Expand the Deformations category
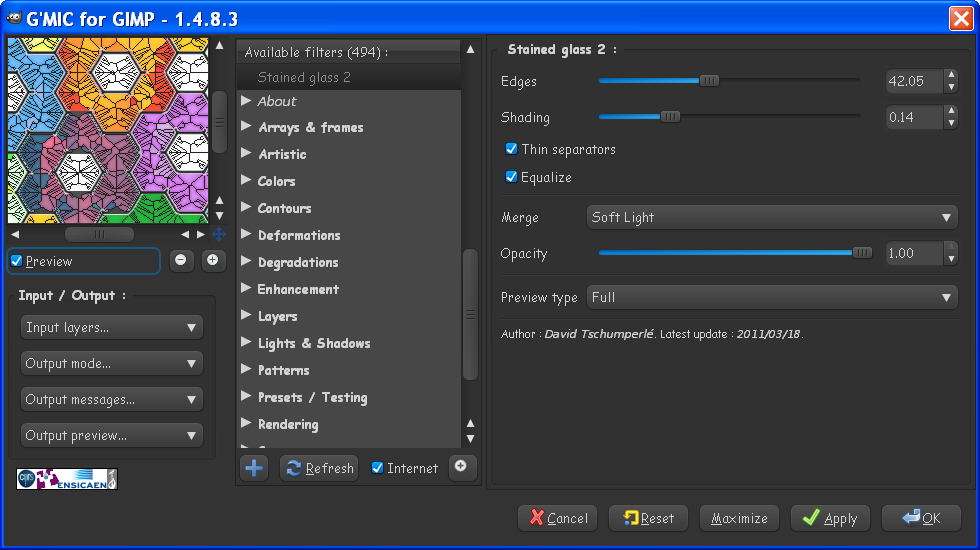The width and height of the screenshot is (980, 550). (x=246, y=234)
